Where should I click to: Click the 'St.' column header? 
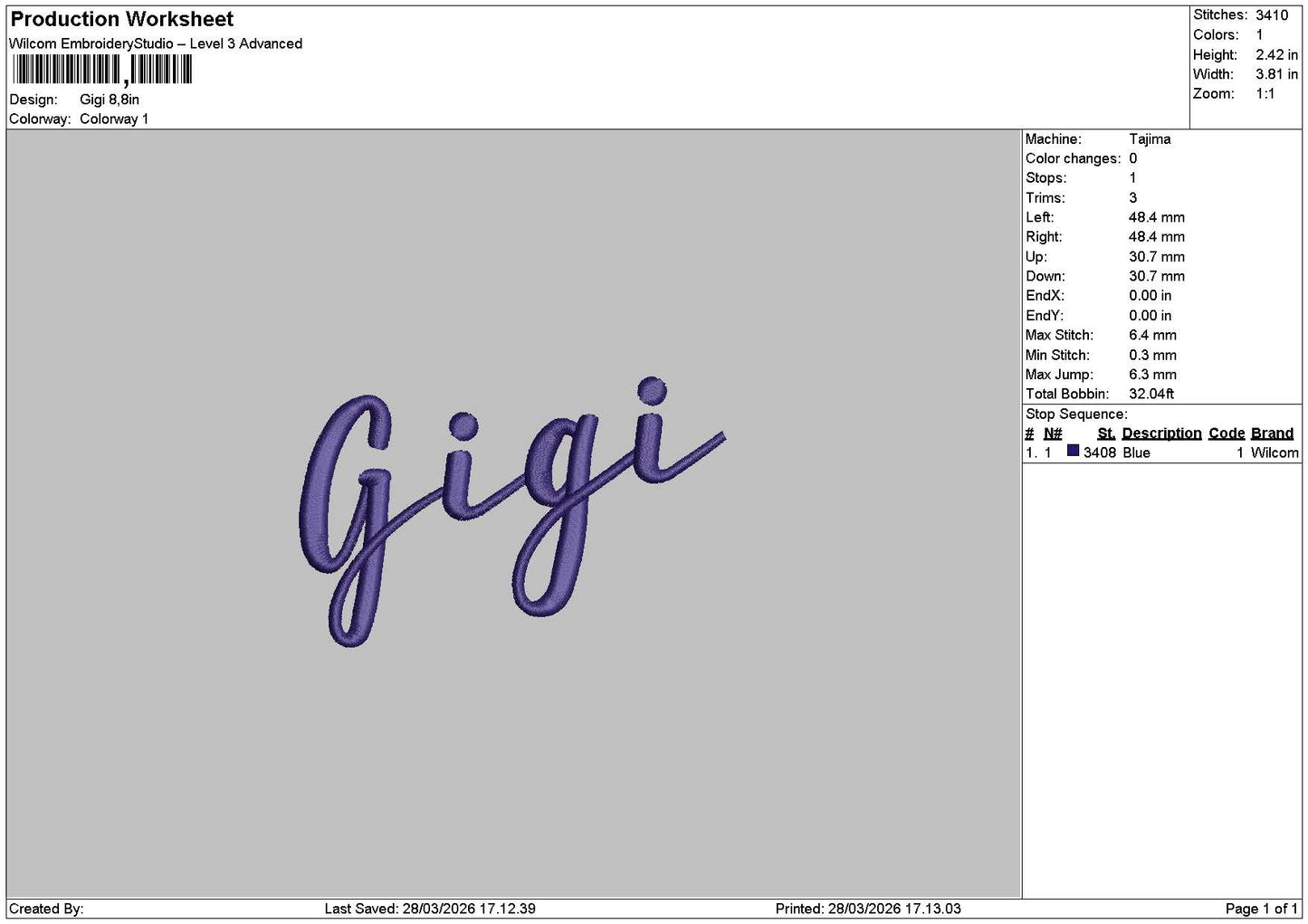1106,433
